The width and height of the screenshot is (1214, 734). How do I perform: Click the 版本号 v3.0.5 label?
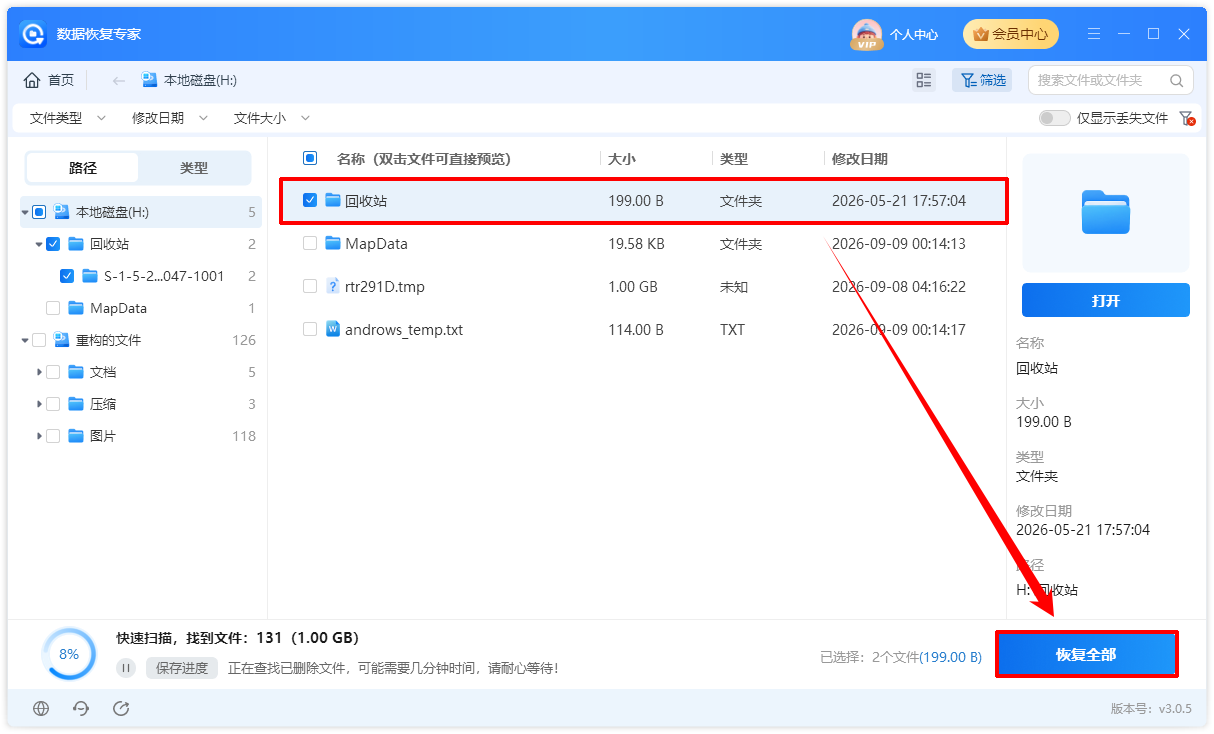tap(1151, 708)
